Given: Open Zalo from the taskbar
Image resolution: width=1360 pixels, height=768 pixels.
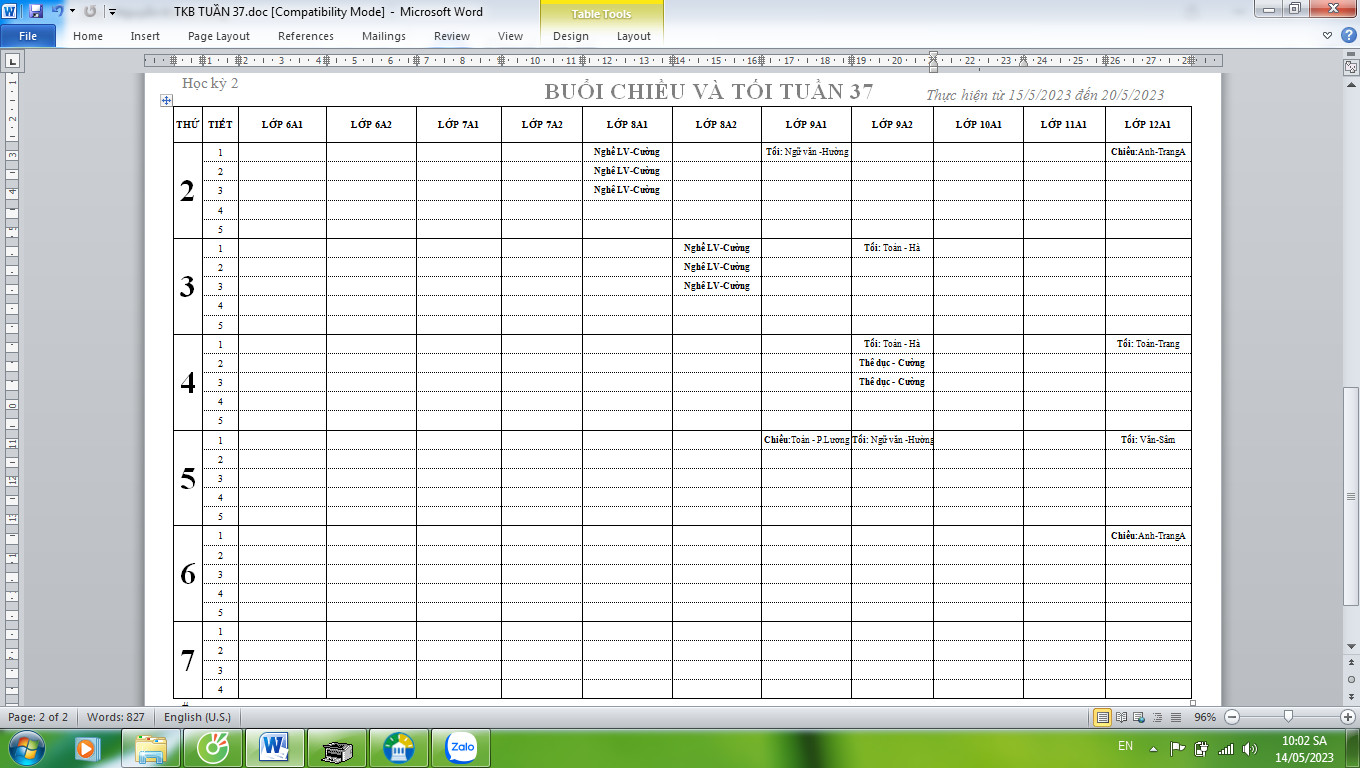Looking at the screenshot, I should pos(461,747).
